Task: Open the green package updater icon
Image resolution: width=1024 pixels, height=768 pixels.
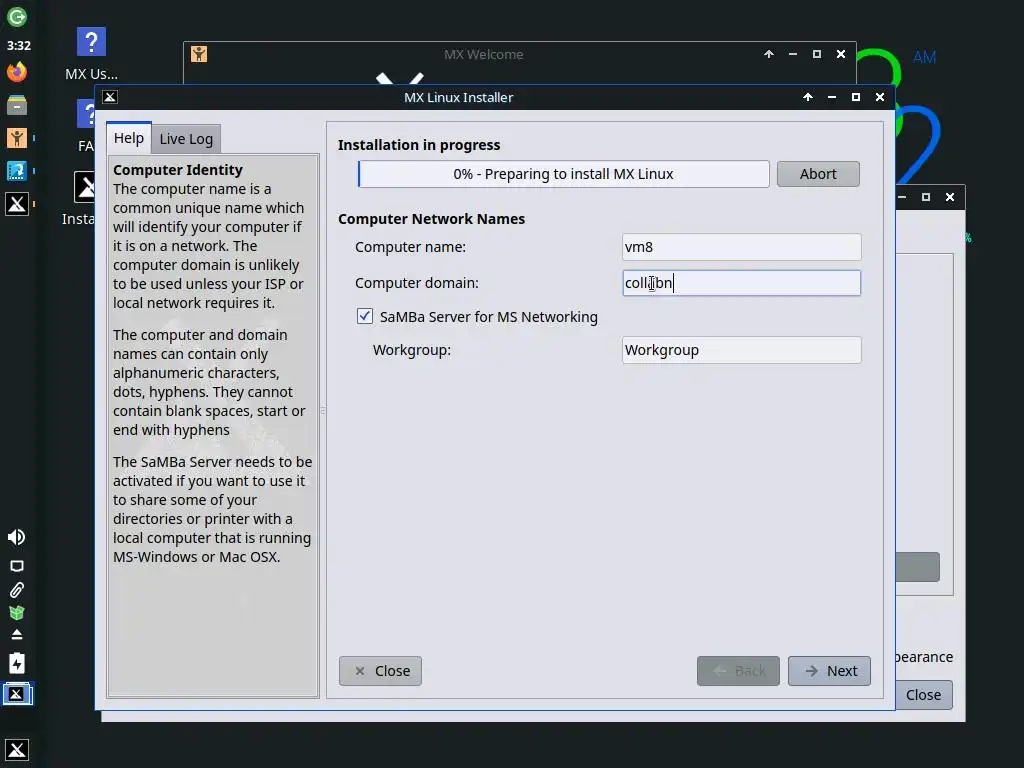Action: pos(17,613)
